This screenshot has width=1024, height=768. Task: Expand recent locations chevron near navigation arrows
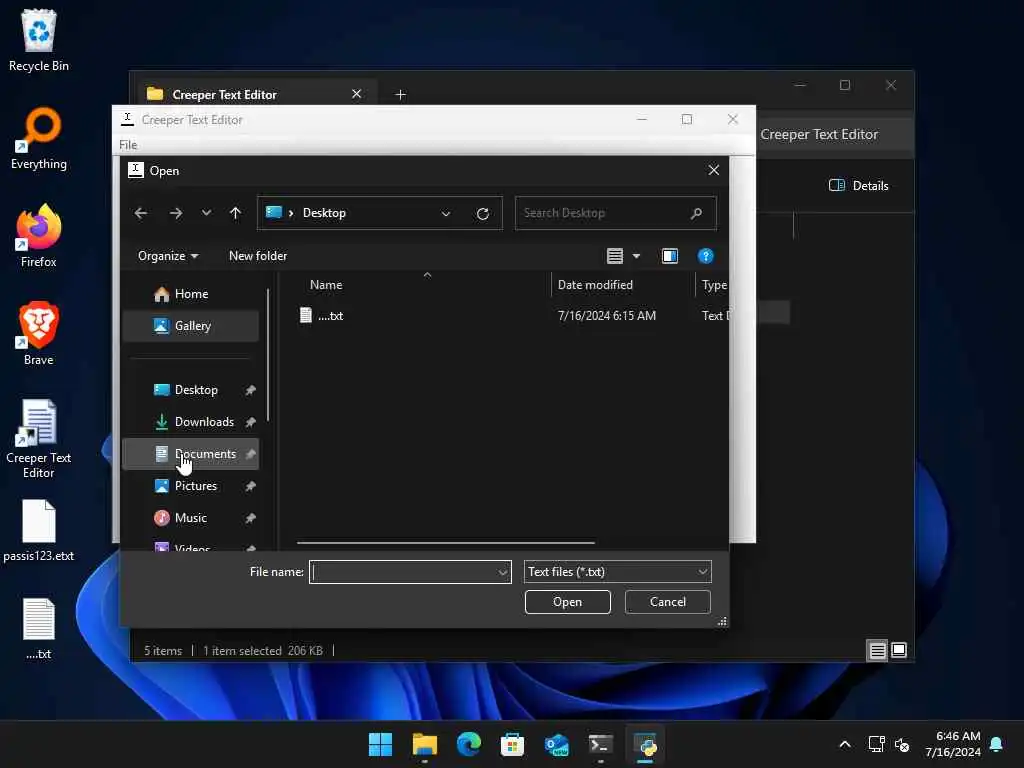coord(206,213)
